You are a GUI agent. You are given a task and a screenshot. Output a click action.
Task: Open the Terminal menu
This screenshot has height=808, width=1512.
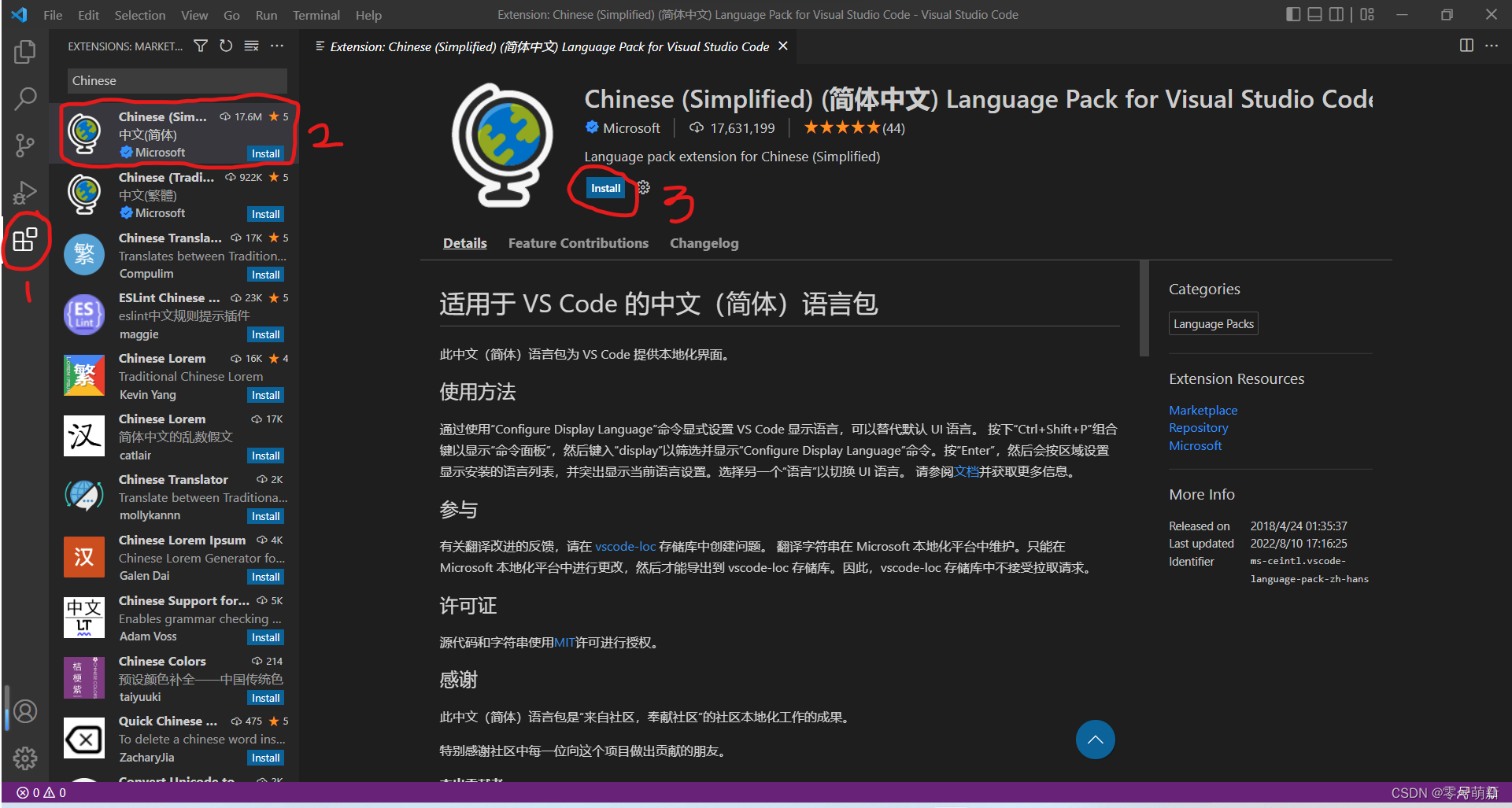tap(316, 15)
